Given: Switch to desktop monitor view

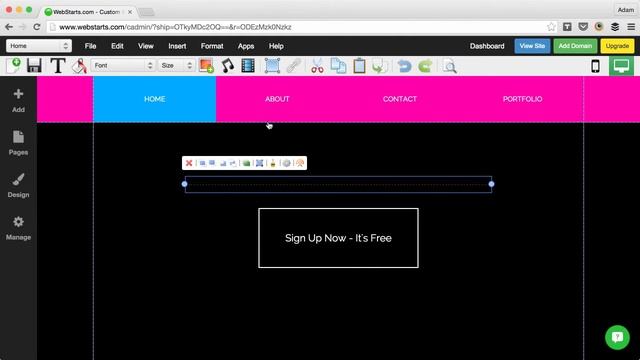Looking at the screenshot, I should tap(621, 66).
